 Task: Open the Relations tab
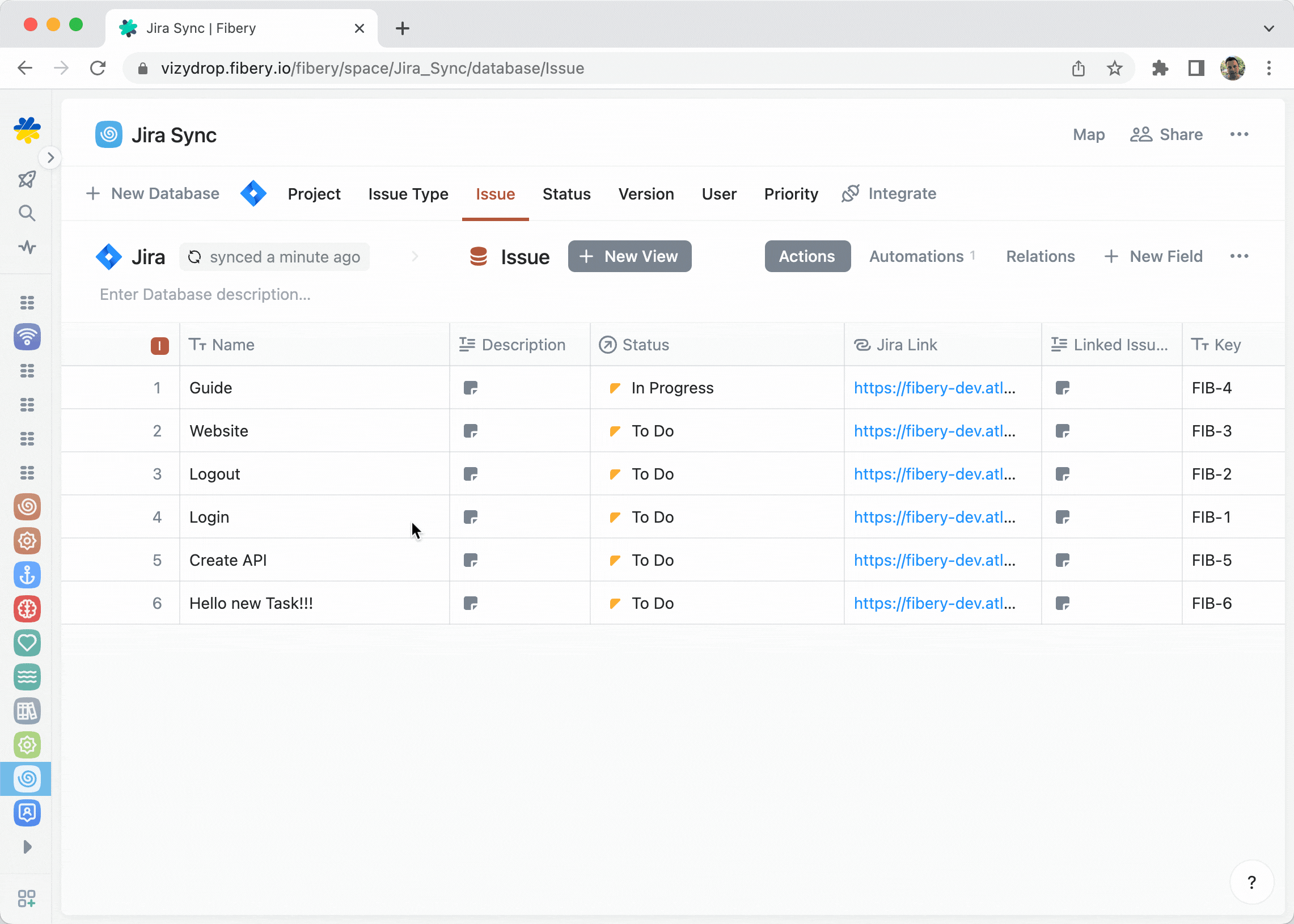[x=1040, y=257]
